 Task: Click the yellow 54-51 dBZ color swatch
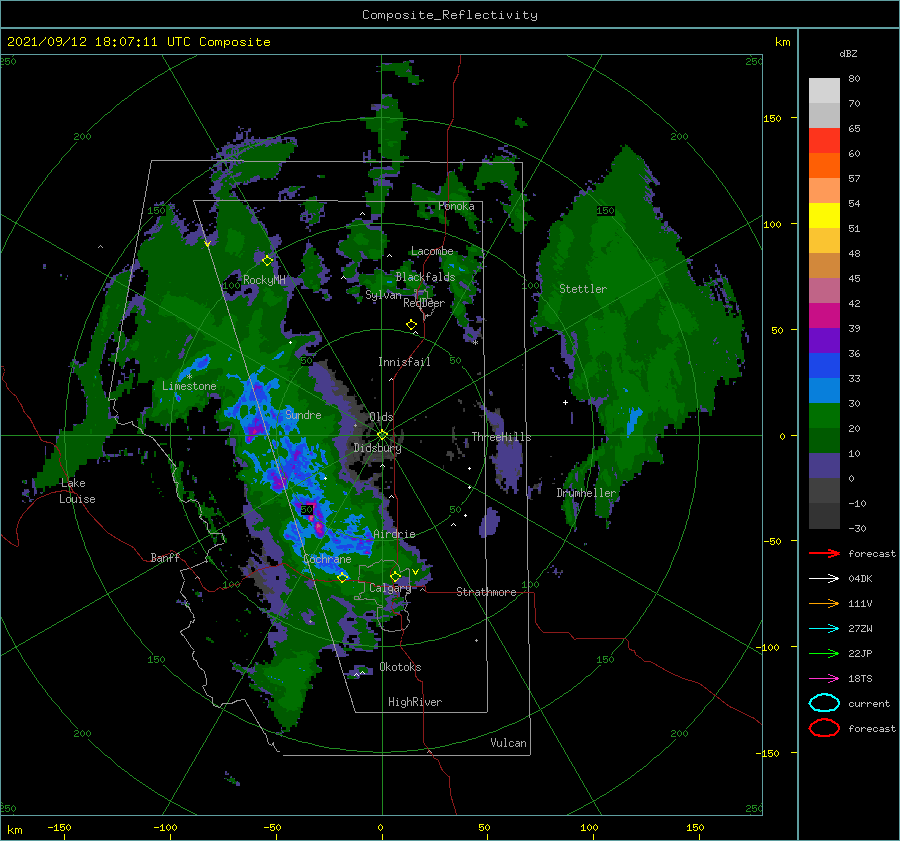tap(824, 216)
